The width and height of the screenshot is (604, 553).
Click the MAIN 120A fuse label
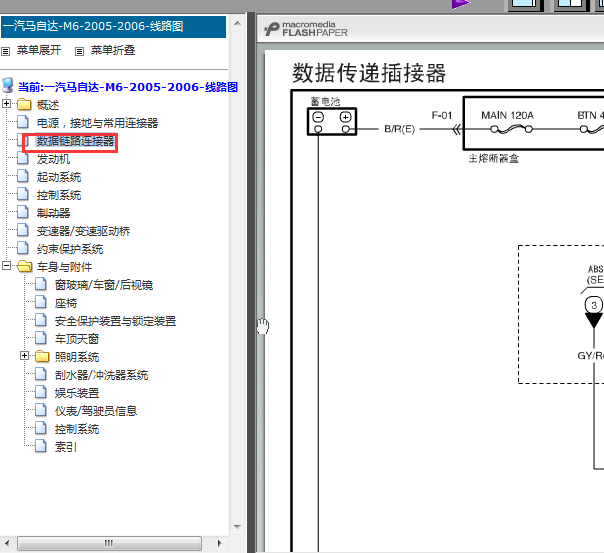coord(507,115)
